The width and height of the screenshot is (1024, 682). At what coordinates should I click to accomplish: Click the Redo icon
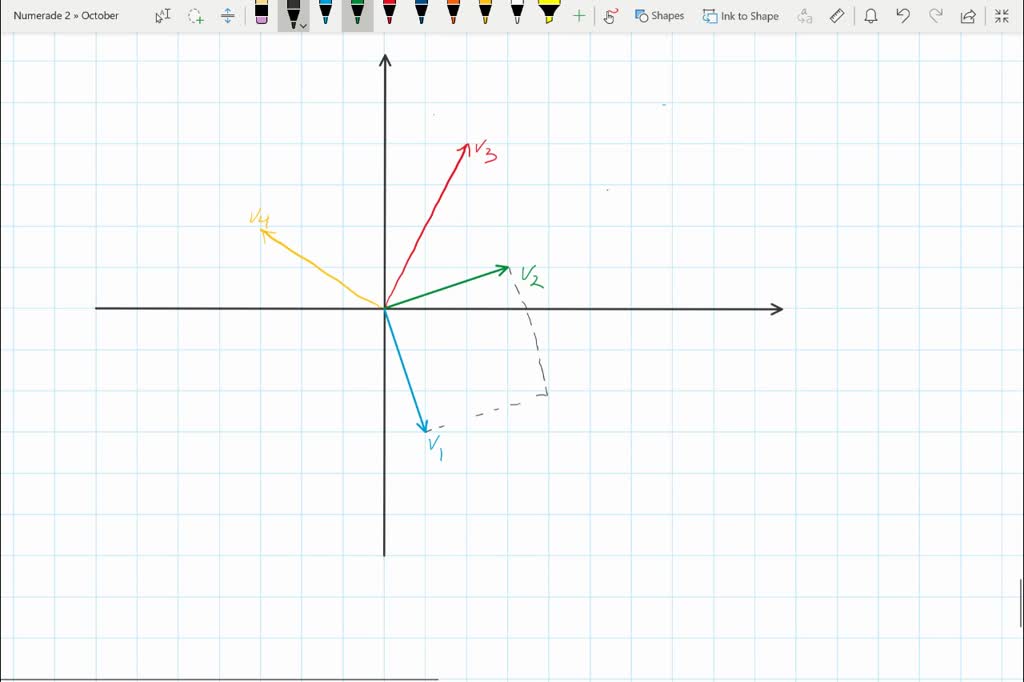[x=935, y=15]
